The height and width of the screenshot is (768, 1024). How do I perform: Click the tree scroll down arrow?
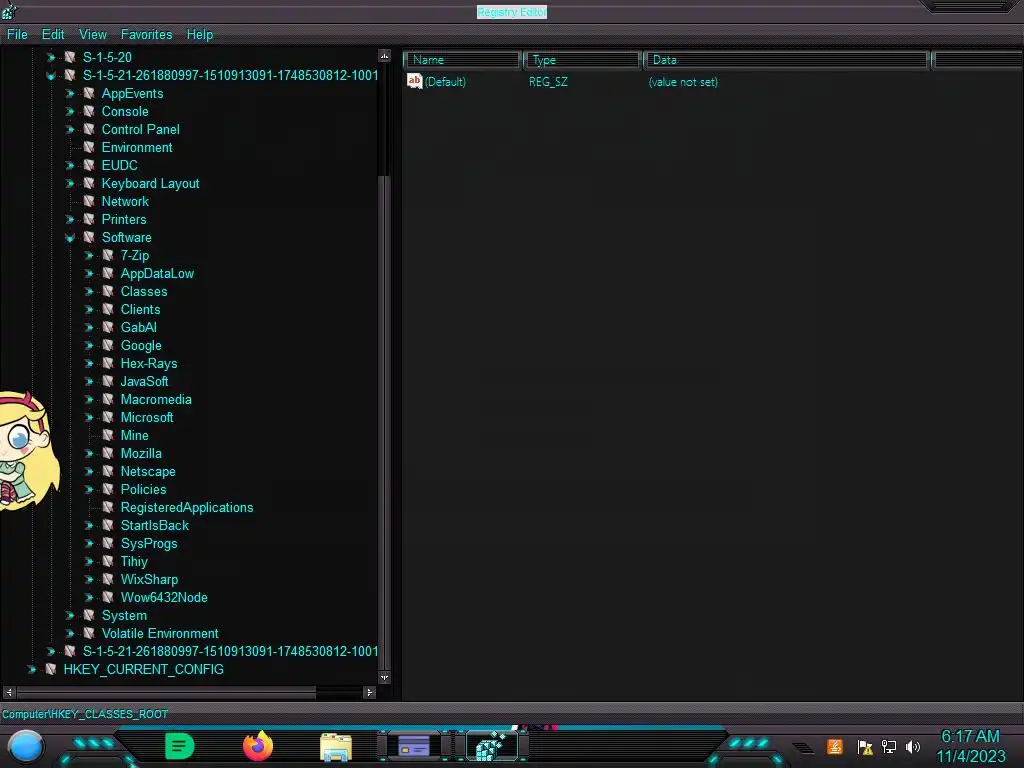click(385, 677)
